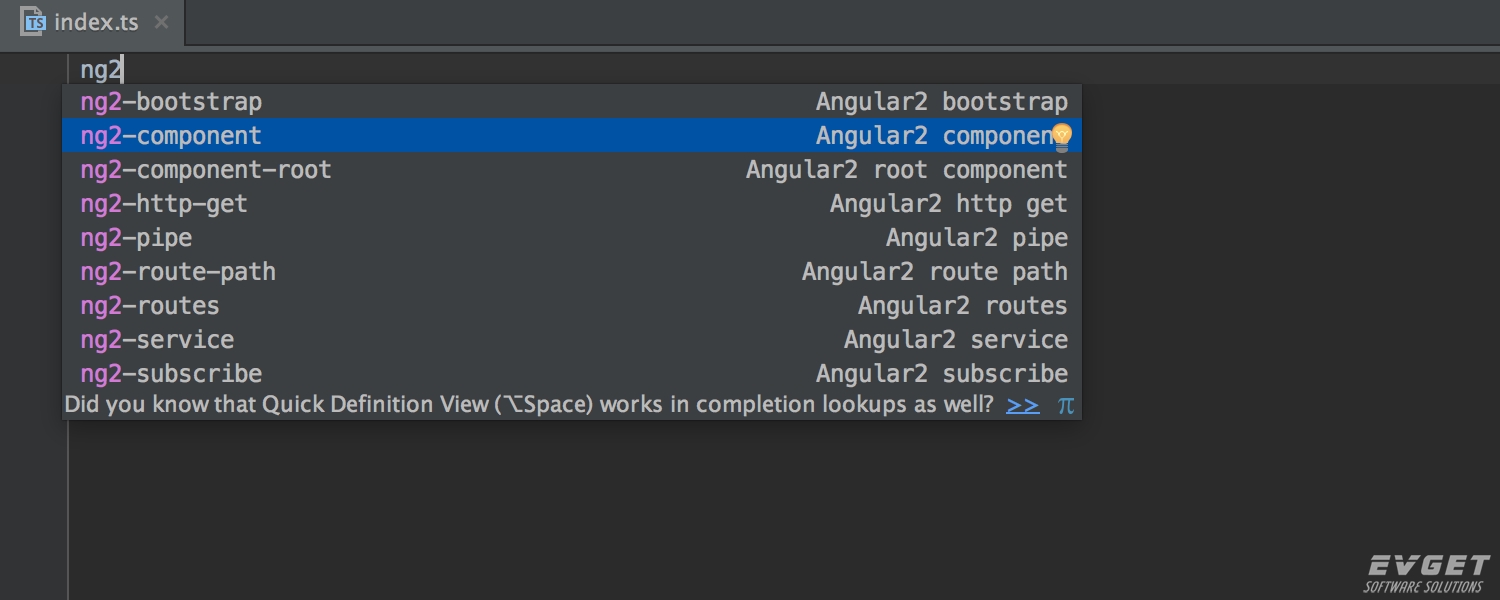
Task: Click the Angular2 pipe description
Action: pos(977,238)
